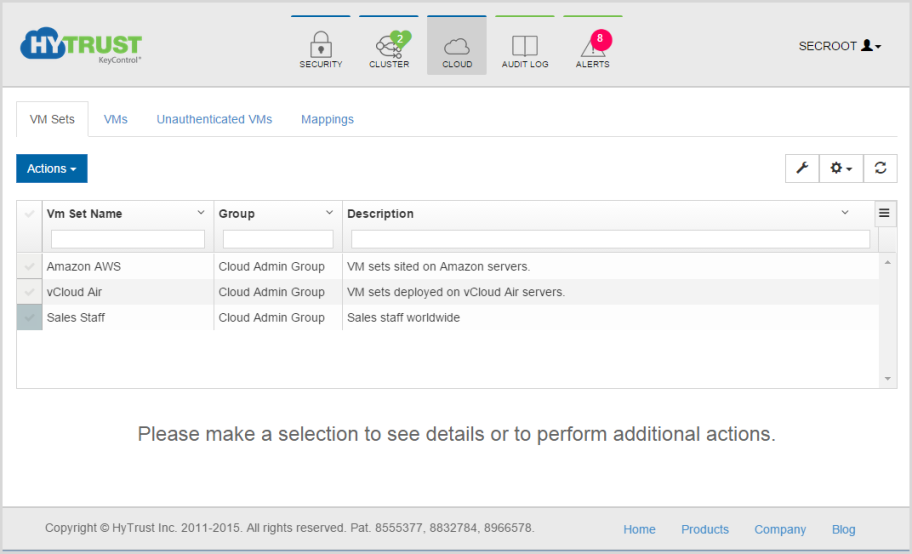Viewport: 912px width, 554px height.
Task: Switch to the Unauthenticated VMs tab
Action: 214,119
